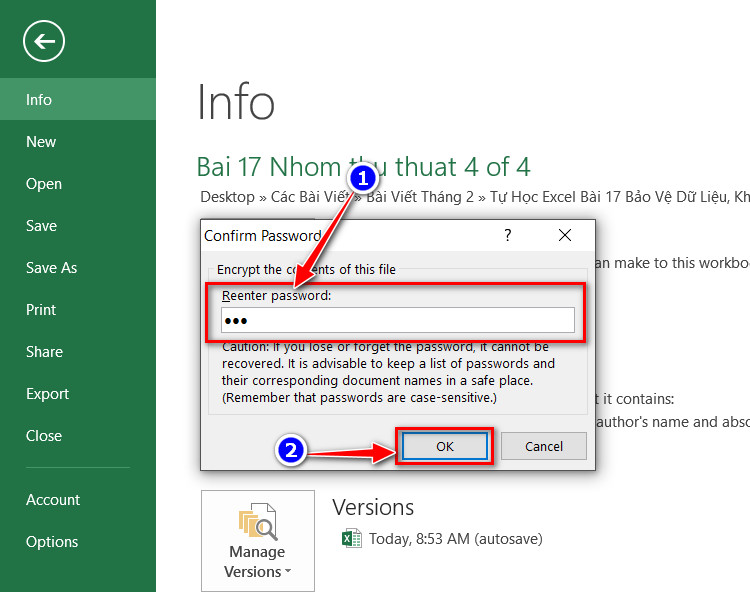Viewport: 750px width, 592px height.
Task: Go back using the circled arrow icon
Action: pos(44,41)
